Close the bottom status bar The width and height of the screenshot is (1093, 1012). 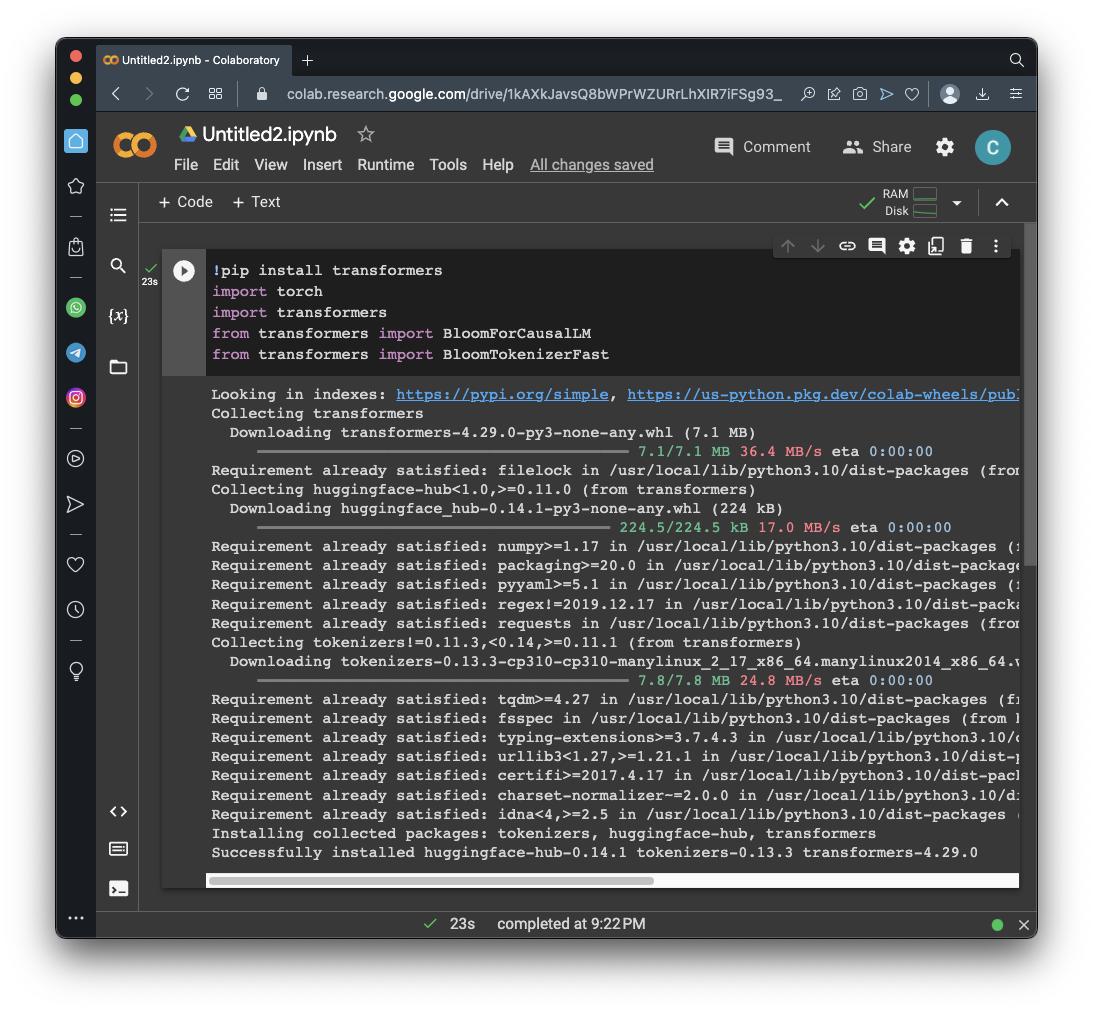click(x=1023, y=925)
